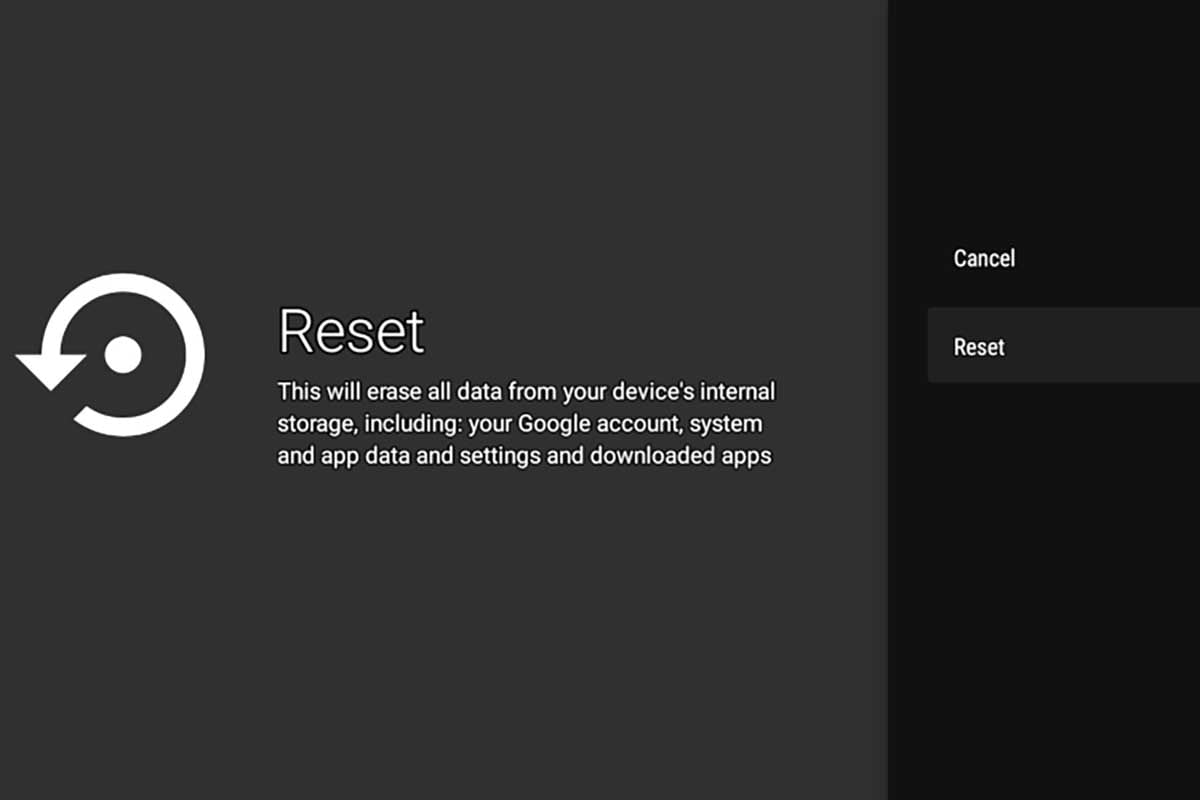1200x800 pixels.
Task: Click the arrowhead on the reset icon
Action: click(50, 370)
